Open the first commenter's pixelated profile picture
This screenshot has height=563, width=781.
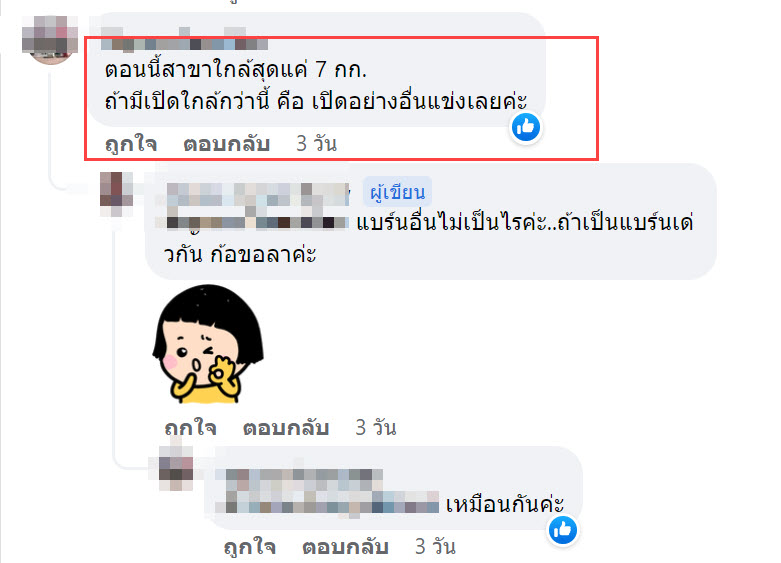50,39
